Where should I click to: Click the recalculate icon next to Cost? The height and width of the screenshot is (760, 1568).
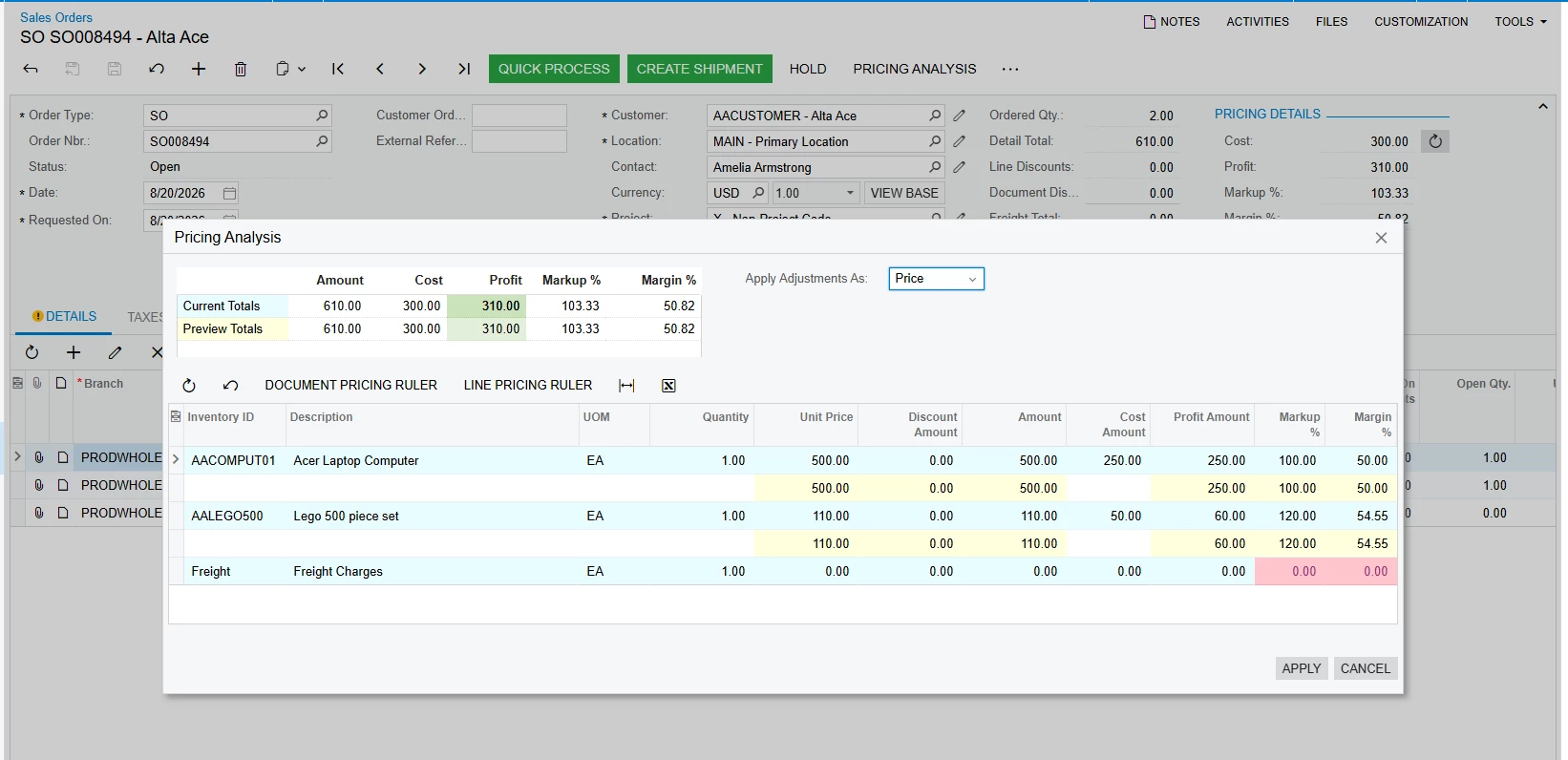point(1435,141)
